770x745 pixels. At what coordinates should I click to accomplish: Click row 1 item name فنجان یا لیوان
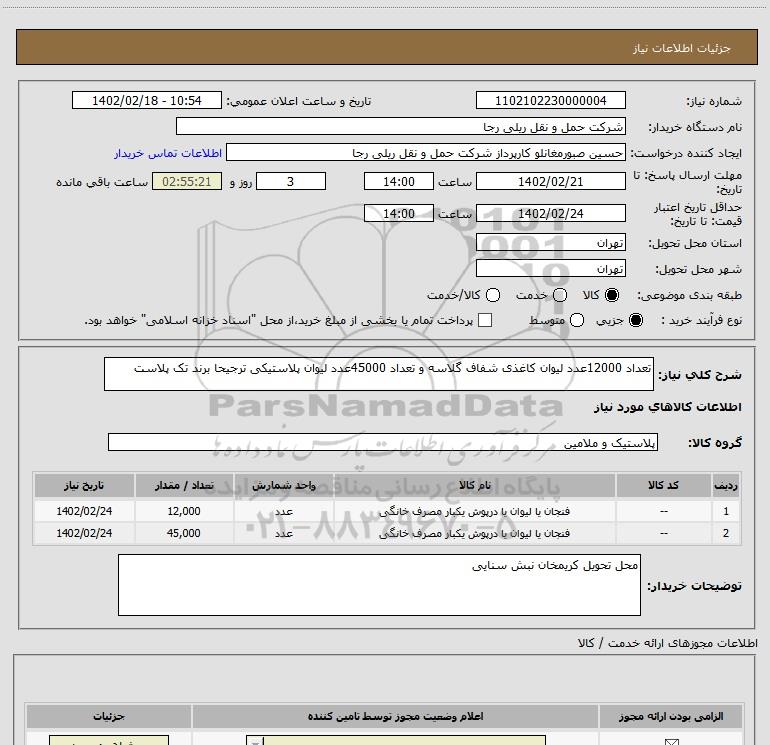click(x=474, y=511)
